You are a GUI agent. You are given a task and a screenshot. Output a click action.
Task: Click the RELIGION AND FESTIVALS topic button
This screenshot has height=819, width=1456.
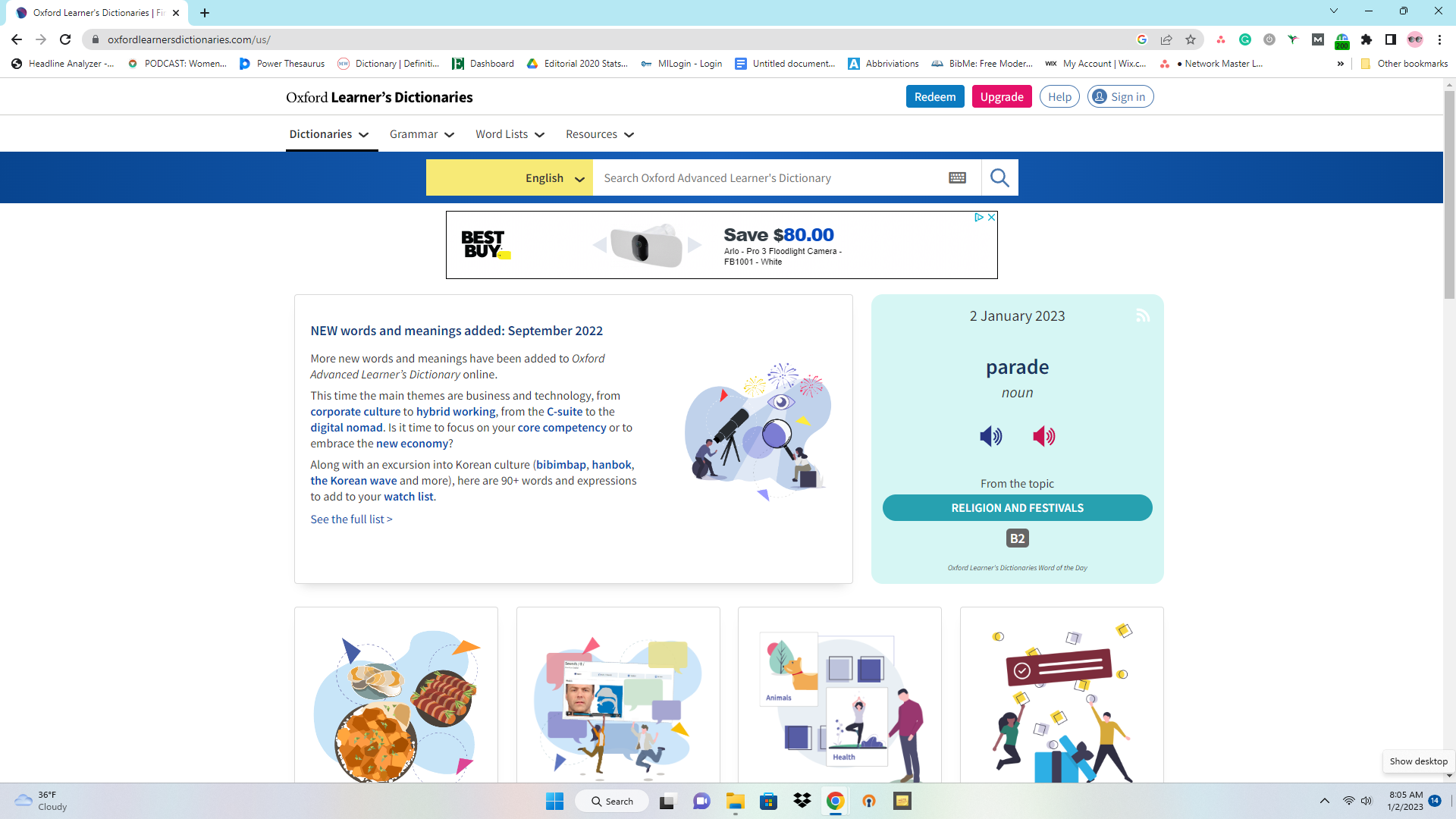1017,507
